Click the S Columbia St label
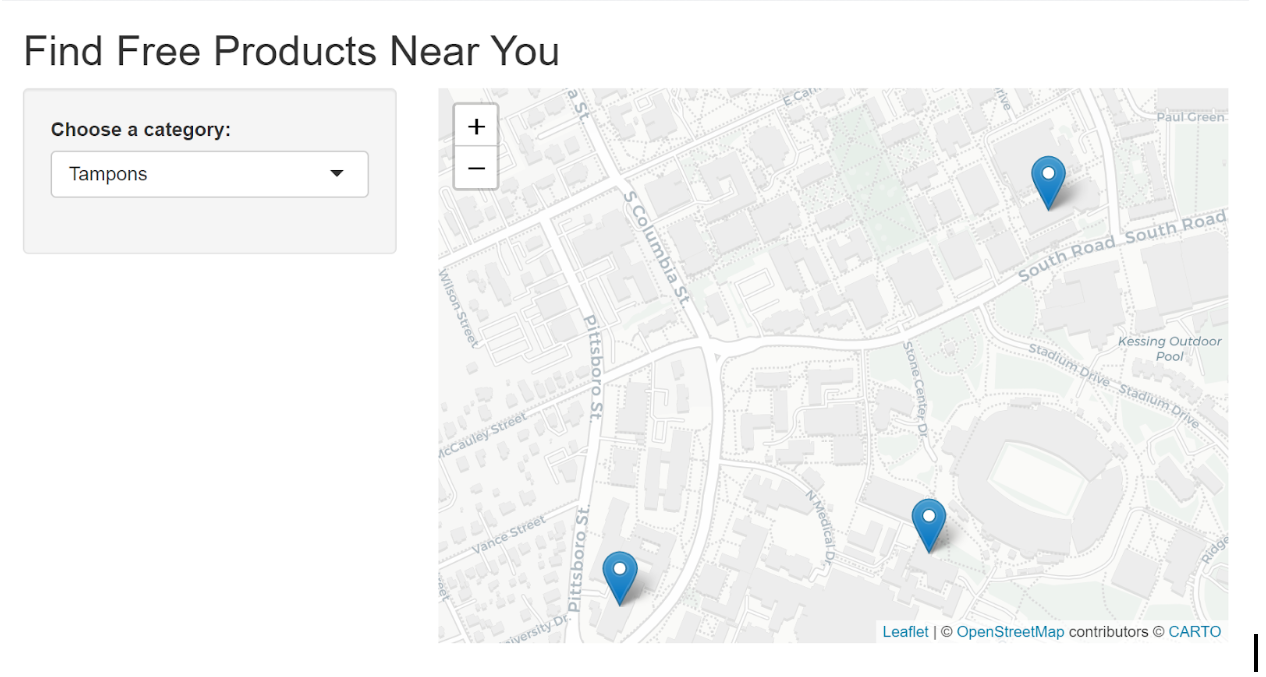 coord(656,243)
